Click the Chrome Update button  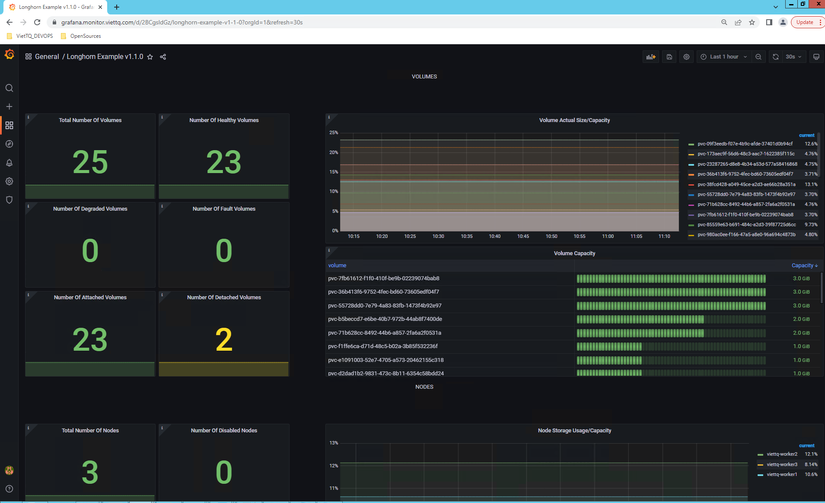(x=805, y=21)
